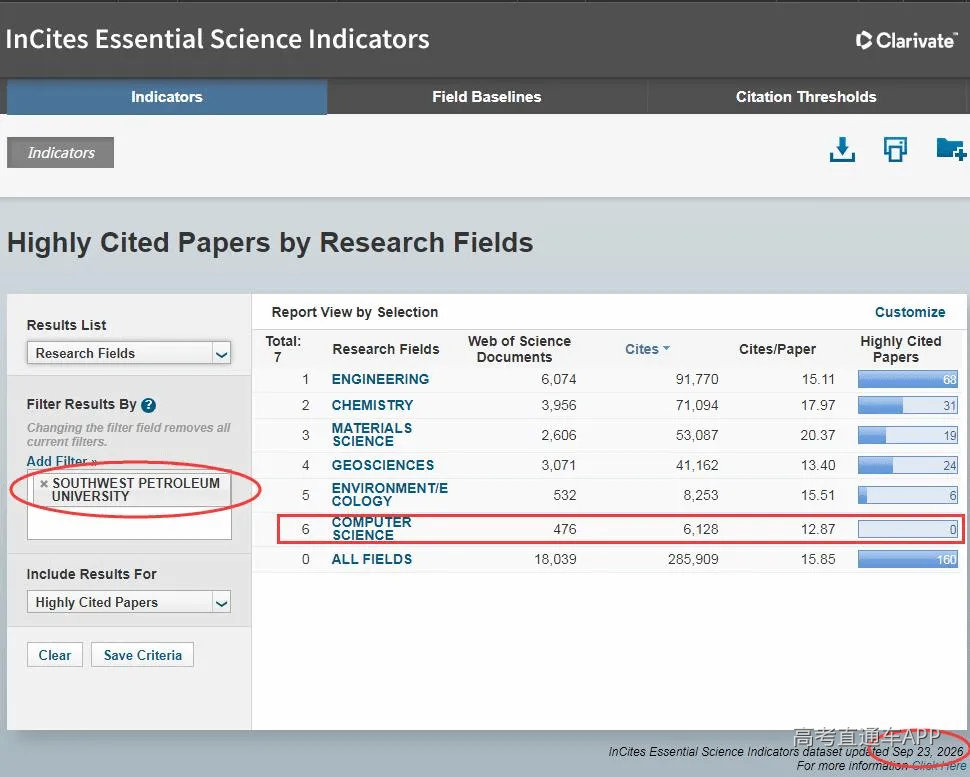Switch to the Citation Thresholds tab

click(x=806, y=97)
